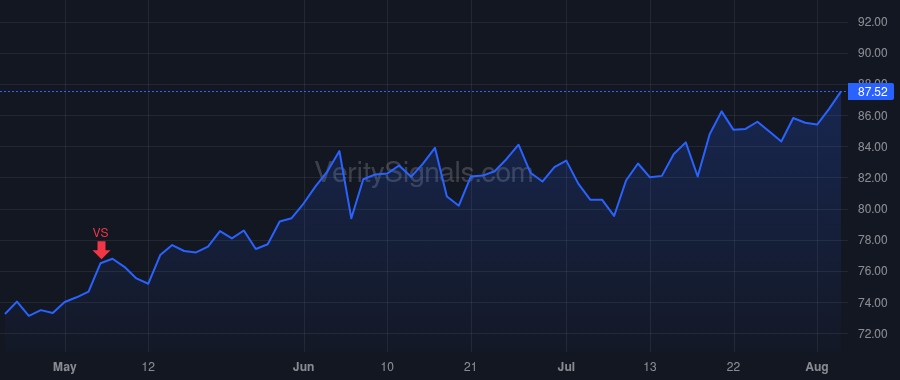The width and height of the screenshot is (900, 380).
Task: Click the latest line endpoint at 87.52
Action: click(841, 92)
